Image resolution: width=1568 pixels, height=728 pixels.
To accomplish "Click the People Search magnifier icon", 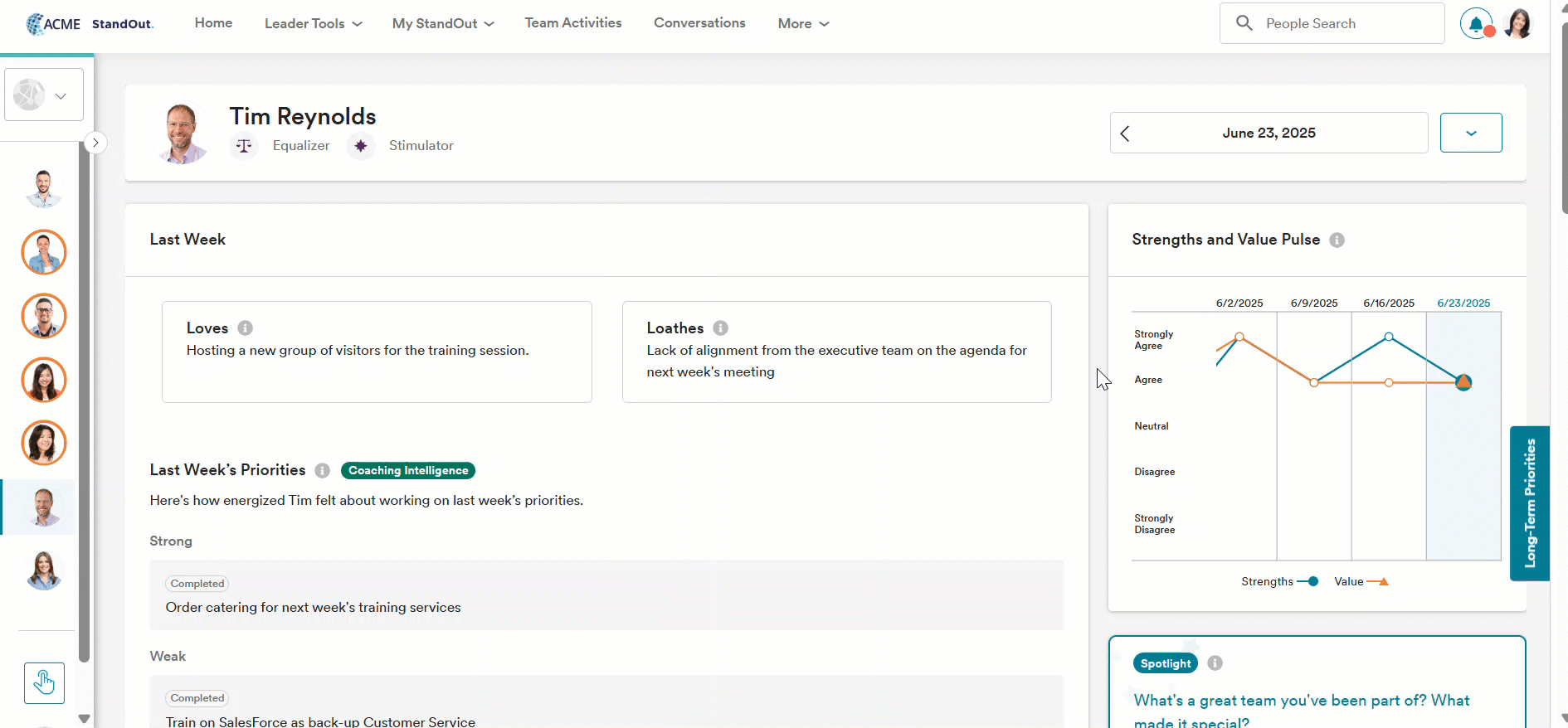I will 1244,23.
